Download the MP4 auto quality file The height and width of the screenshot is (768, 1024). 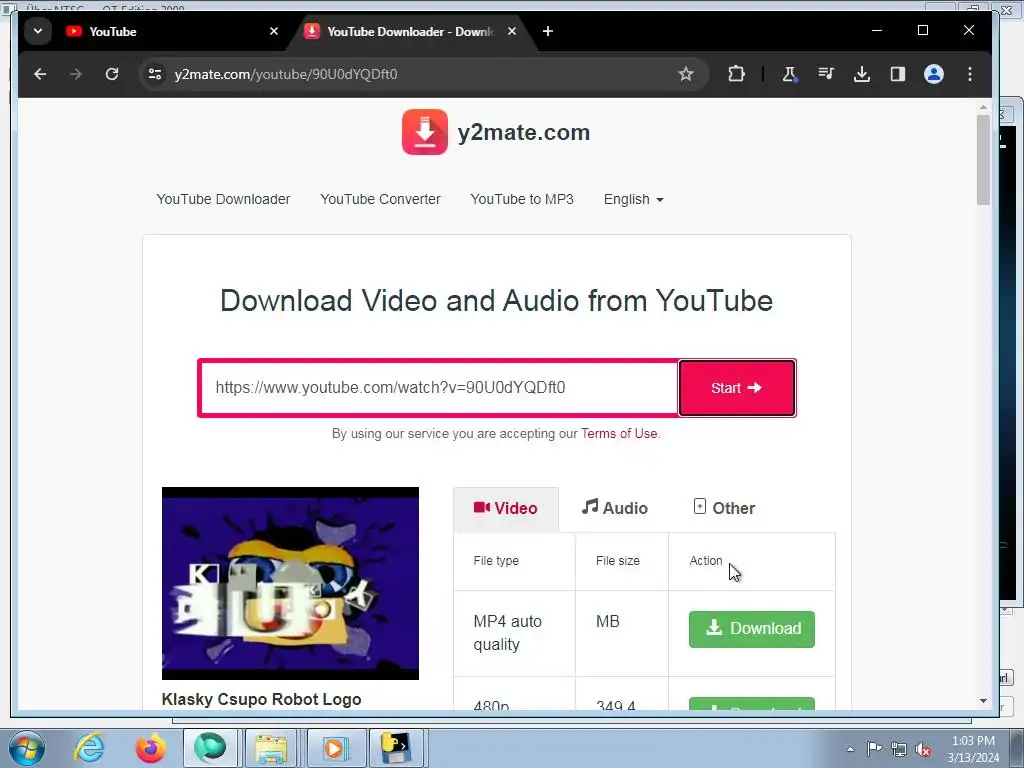[752, 629]
